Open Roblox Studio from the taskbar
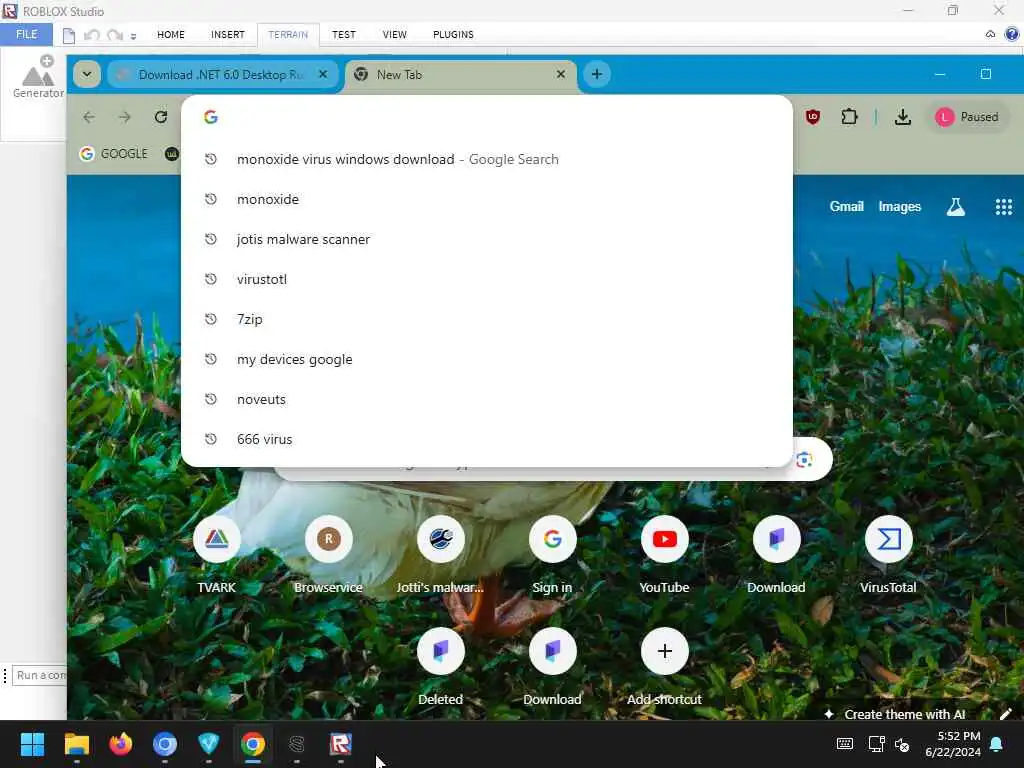The image size is (1024, 768). point(341,744)
